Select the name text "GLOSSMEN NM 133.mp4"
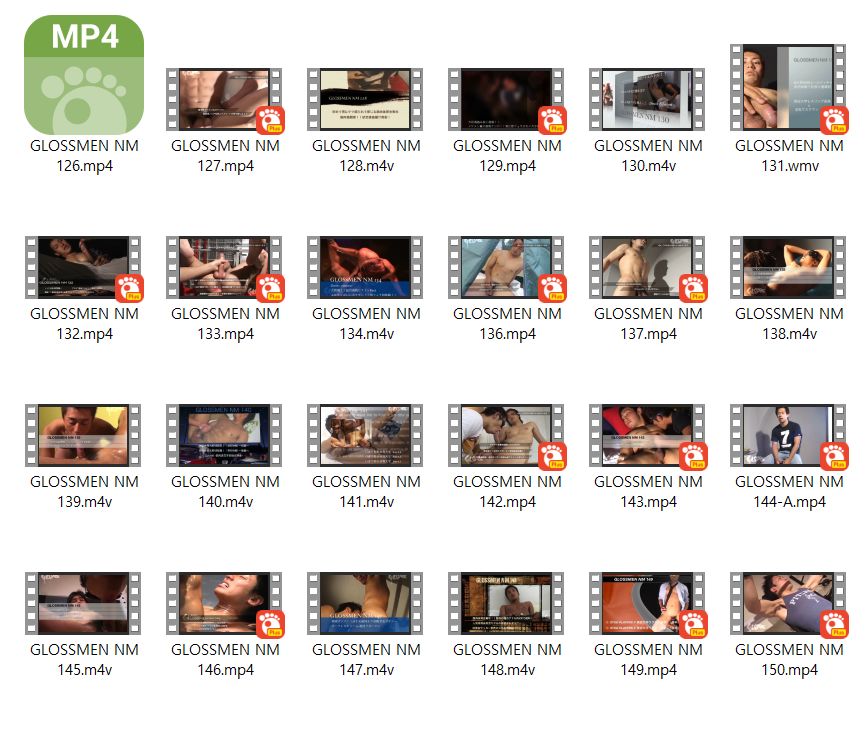This screenshot has height=743, width=865. pyautogui.click(x=226, y=324)
